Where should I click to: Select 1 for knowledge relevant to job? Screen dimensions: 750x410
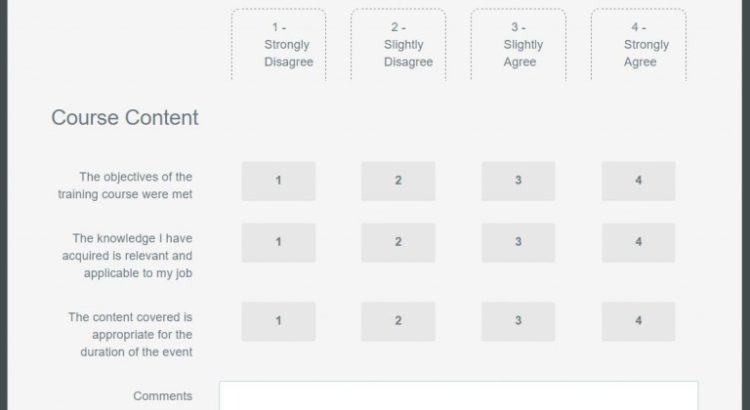278,242
